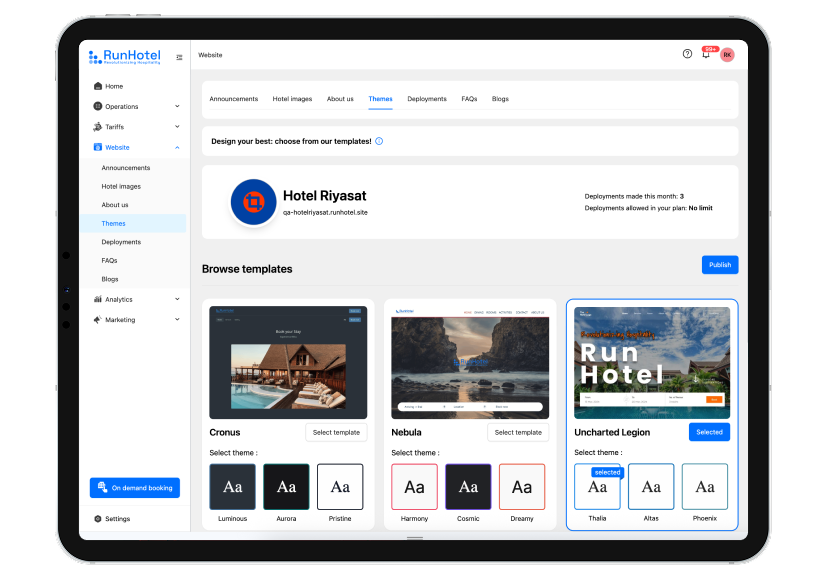Switch to the Blogs tab
The width and height of the screenshot is (828, 582).
click(500, 99)
